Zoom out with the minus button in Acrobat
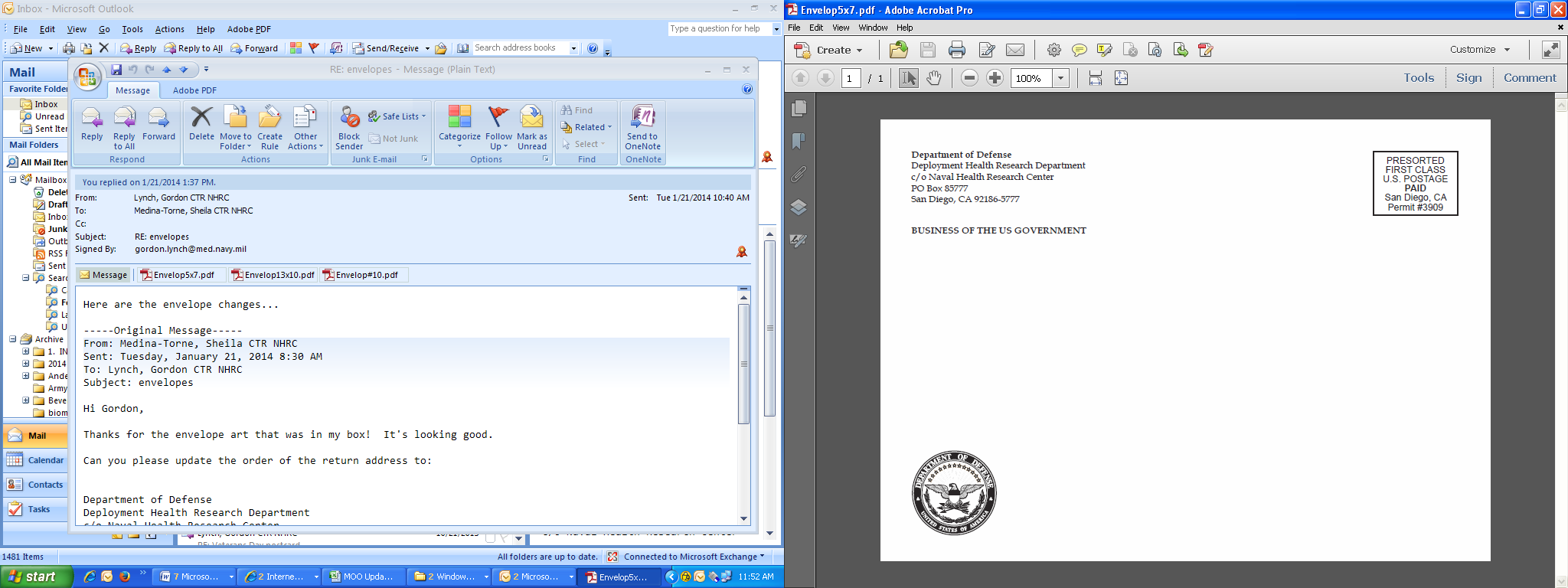 tap(969, 78)
